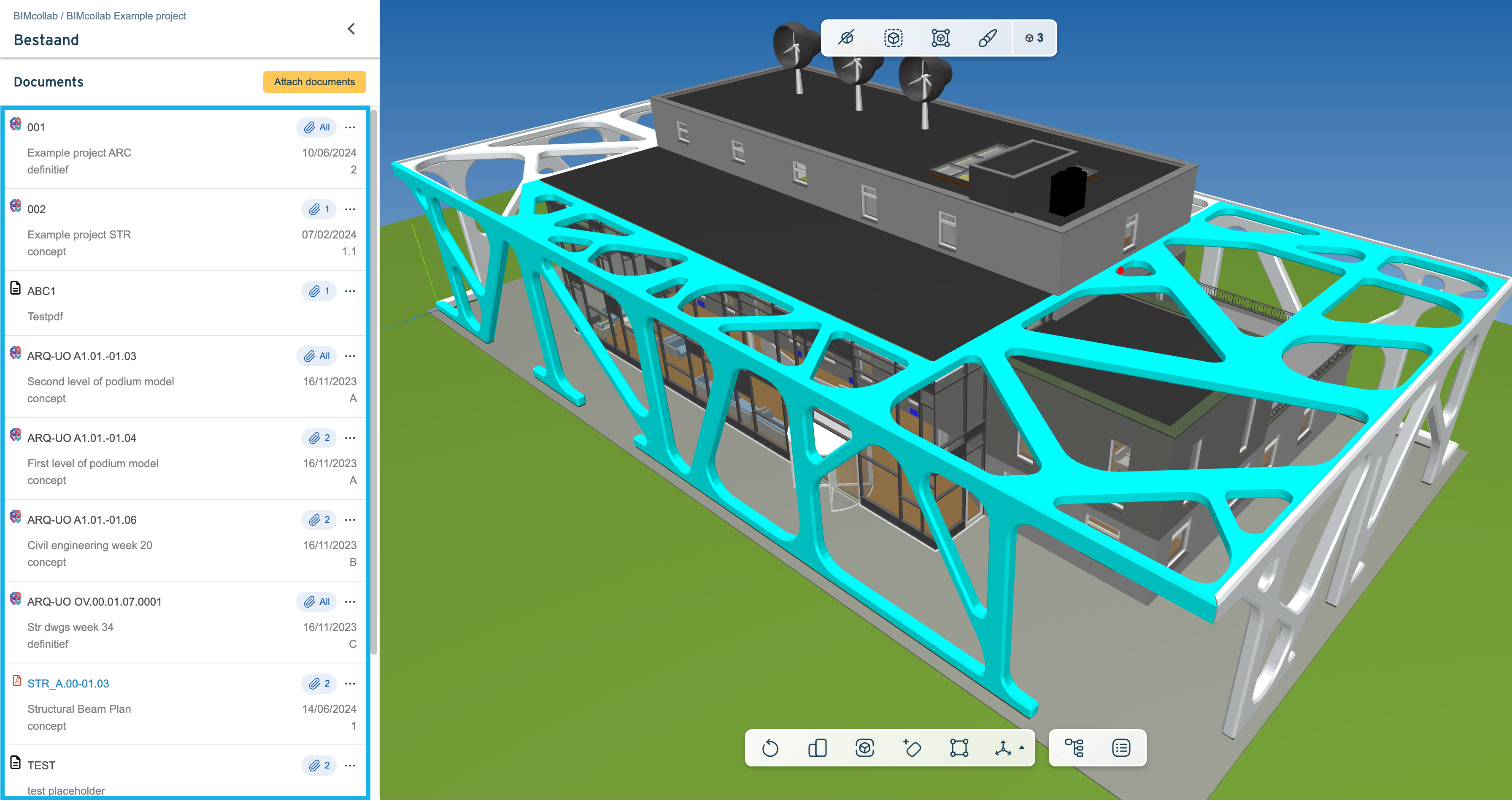Collapse the Bestaand side panel chevron

[x=351, y=29]
